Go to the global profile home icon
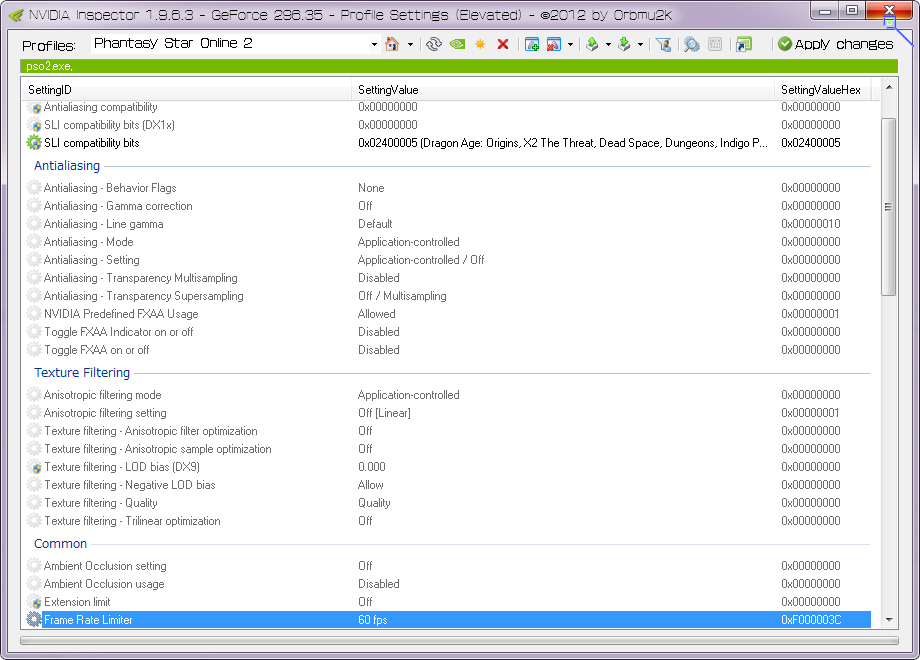Screen dimensions: 920x660 tap(392, 44)
